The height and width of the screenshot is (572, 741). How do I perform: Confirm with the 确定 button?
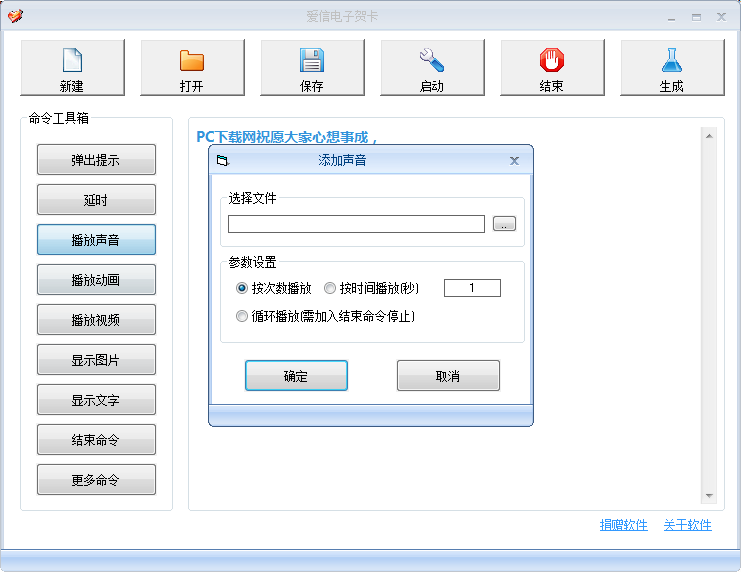(296, 376)
